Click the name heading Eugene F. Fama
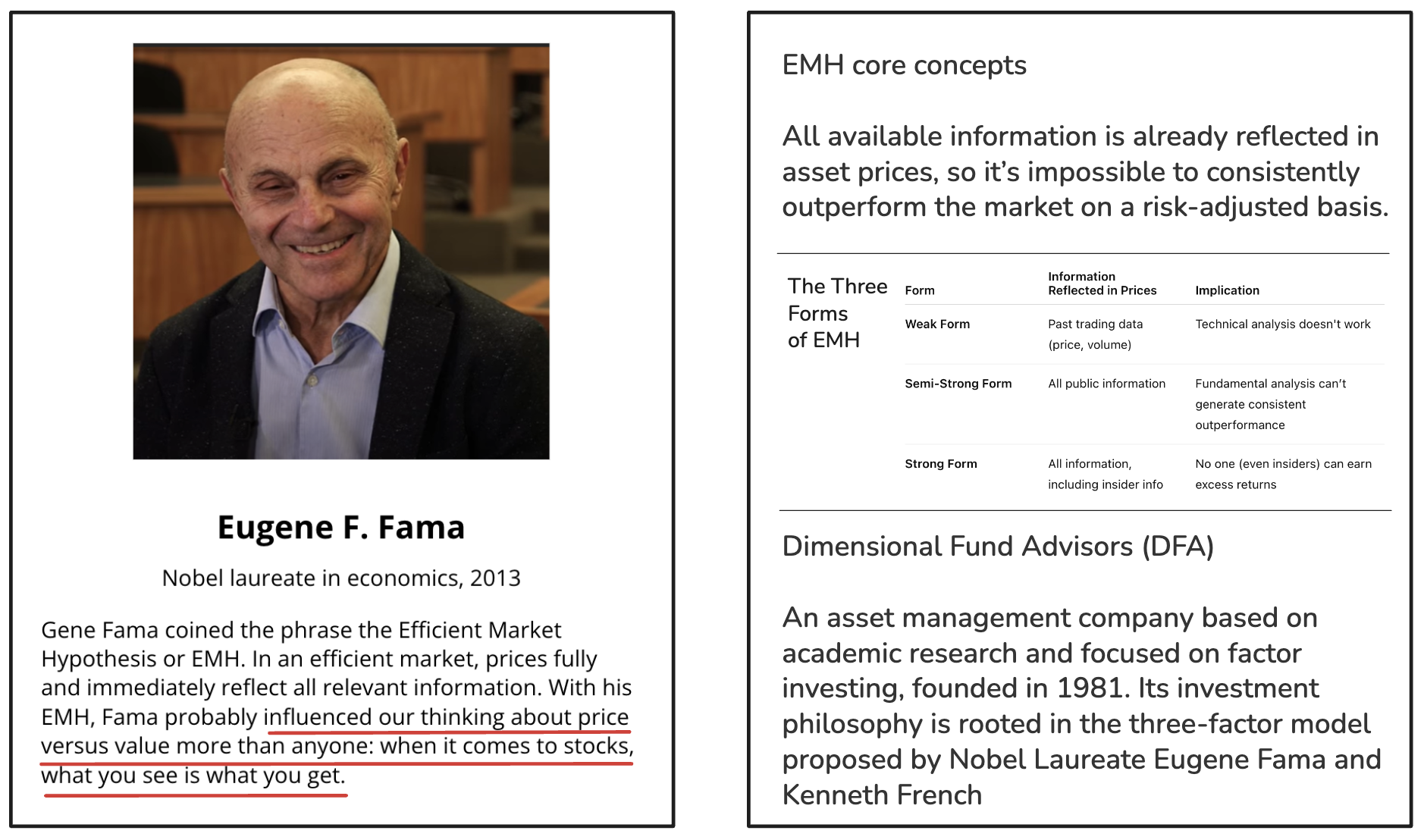 click(341, 528)
